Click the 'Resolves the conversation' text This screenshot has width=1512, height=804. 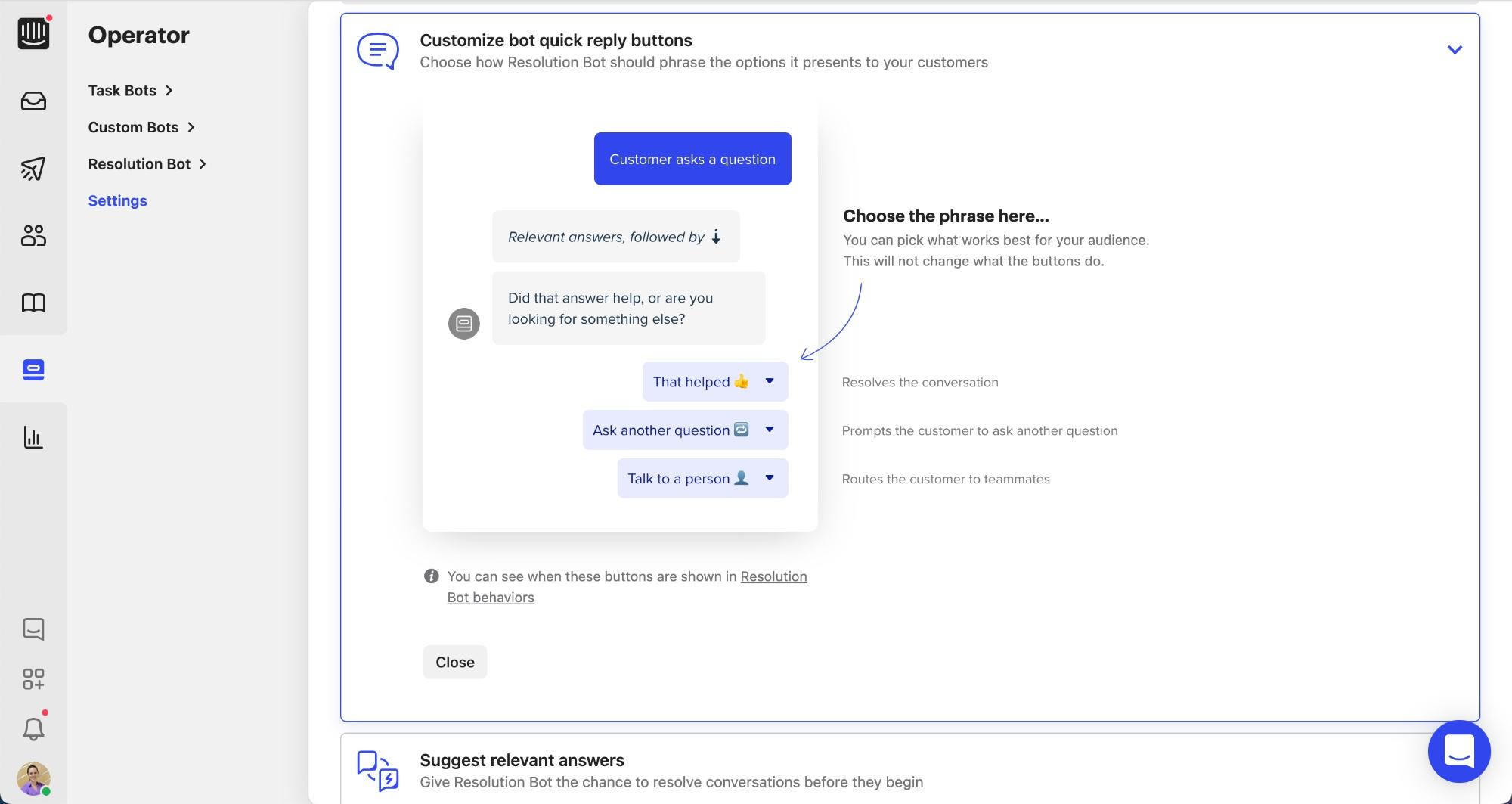(x=920, y=382)
